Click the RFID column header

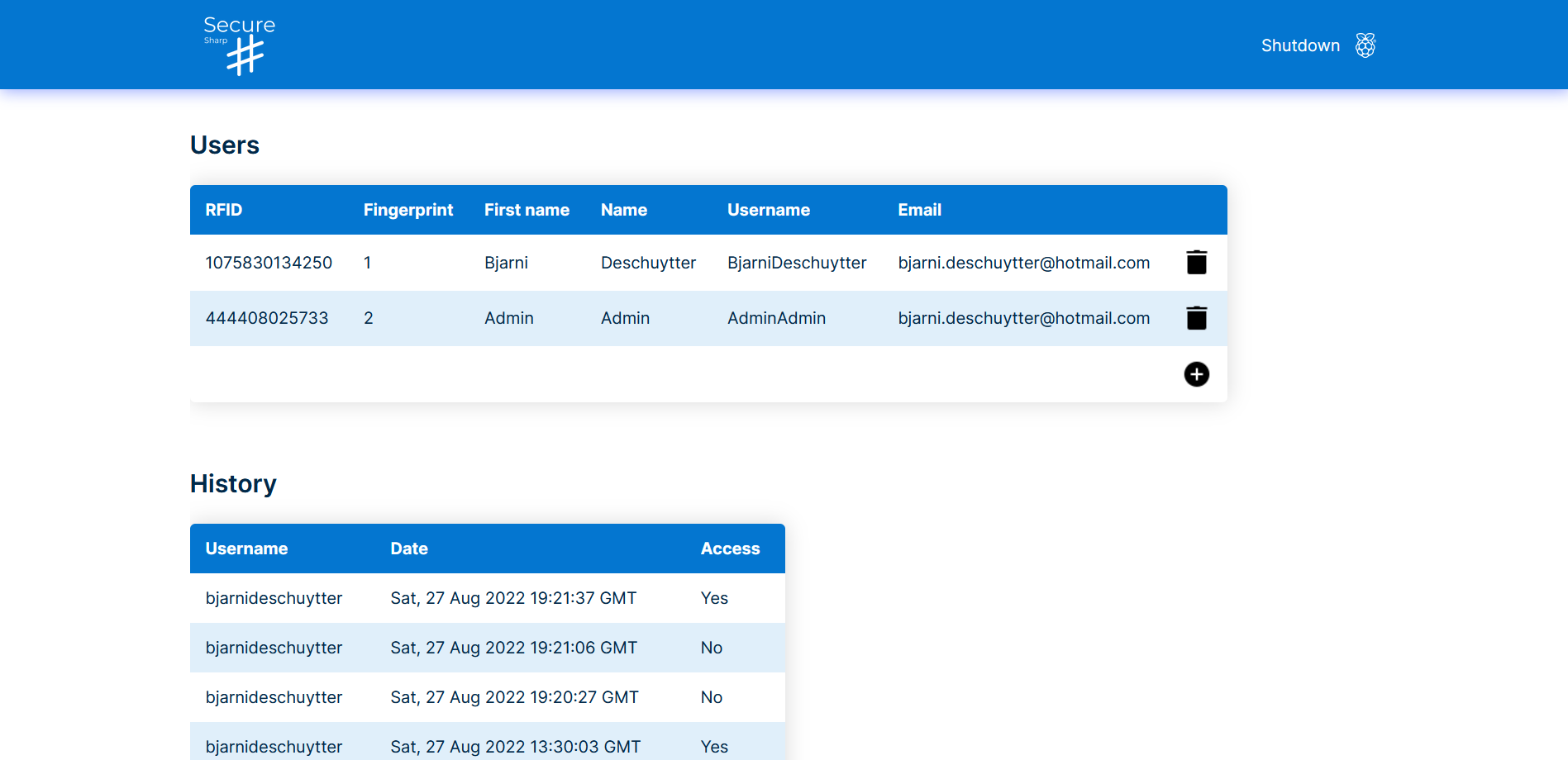coord(224,210)
